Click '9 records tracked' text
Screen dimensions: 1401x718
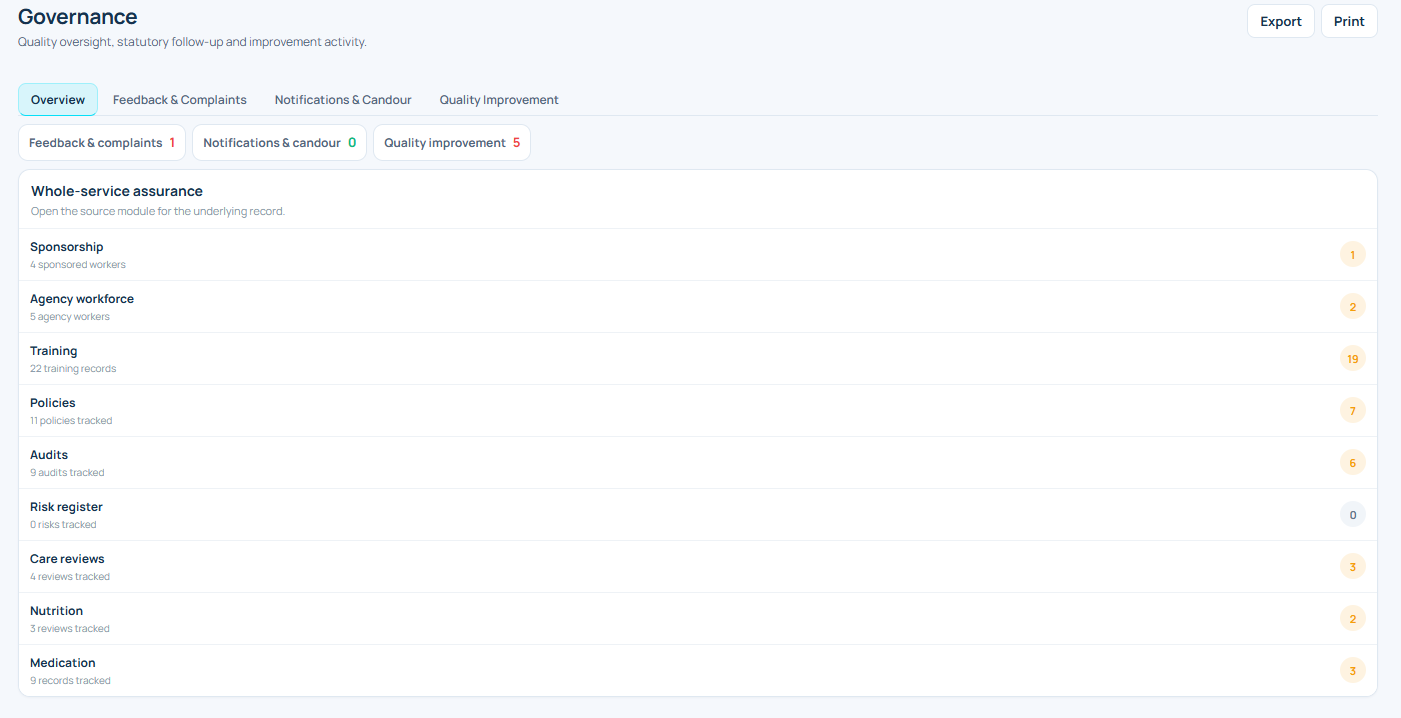coord(70,681)
